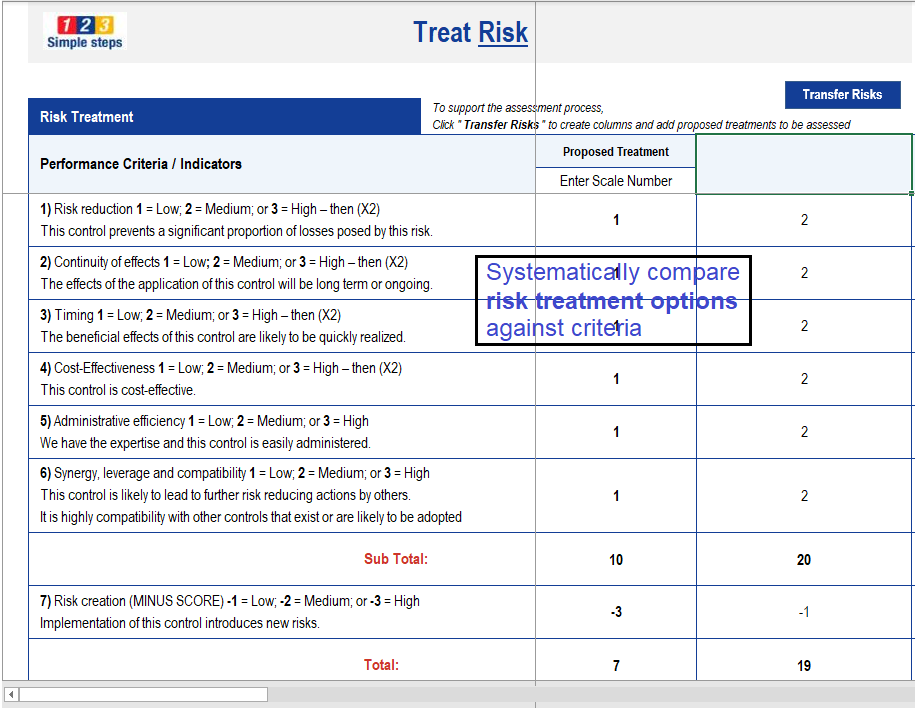Image resolution: width=915 pixels, height=708 pixels.
Task: Select Risk reduction score cell showing 1
Action: point(616,220)
